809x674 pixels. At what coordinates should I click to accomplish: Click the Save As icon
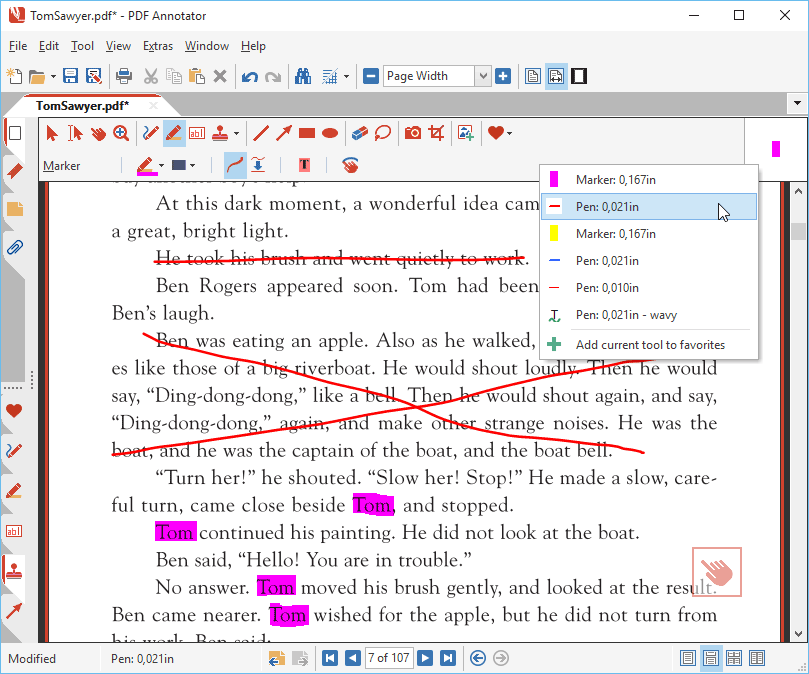coord(94,76)
